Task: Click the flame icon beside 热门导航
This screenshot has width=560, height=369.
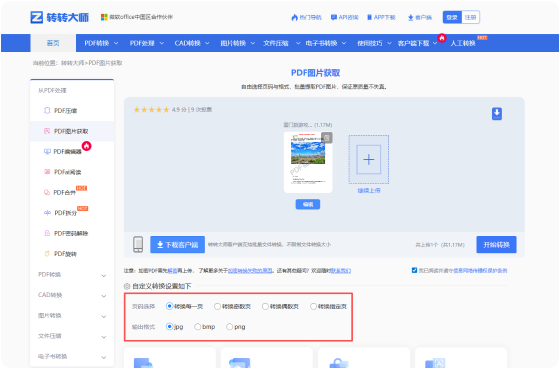Action: point(295,17)
